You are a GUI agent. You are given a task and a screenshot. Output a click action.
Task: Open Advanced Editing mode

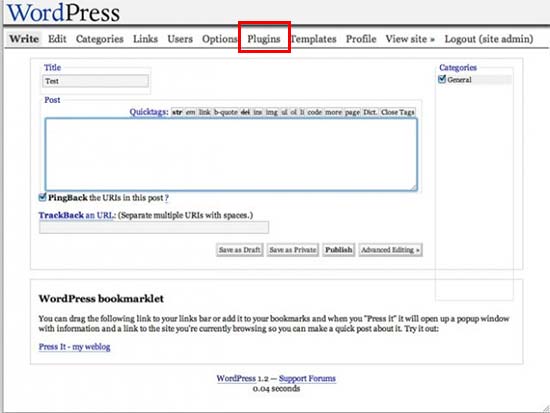390,250
